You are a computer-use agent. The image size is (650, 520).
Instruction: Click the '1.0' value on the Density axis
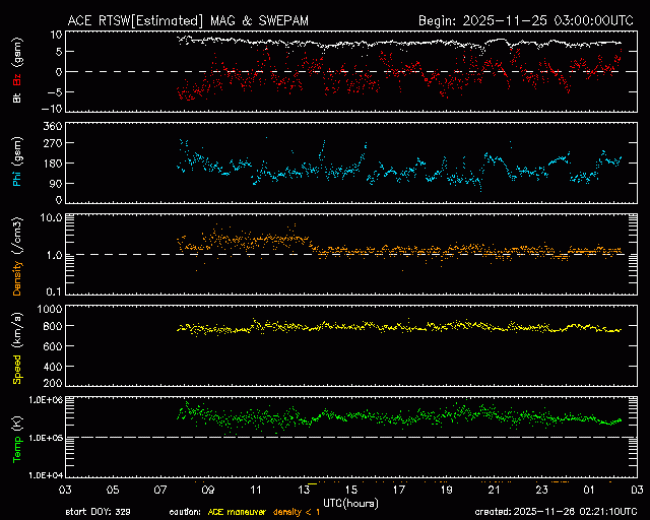(x=54, y=255)
